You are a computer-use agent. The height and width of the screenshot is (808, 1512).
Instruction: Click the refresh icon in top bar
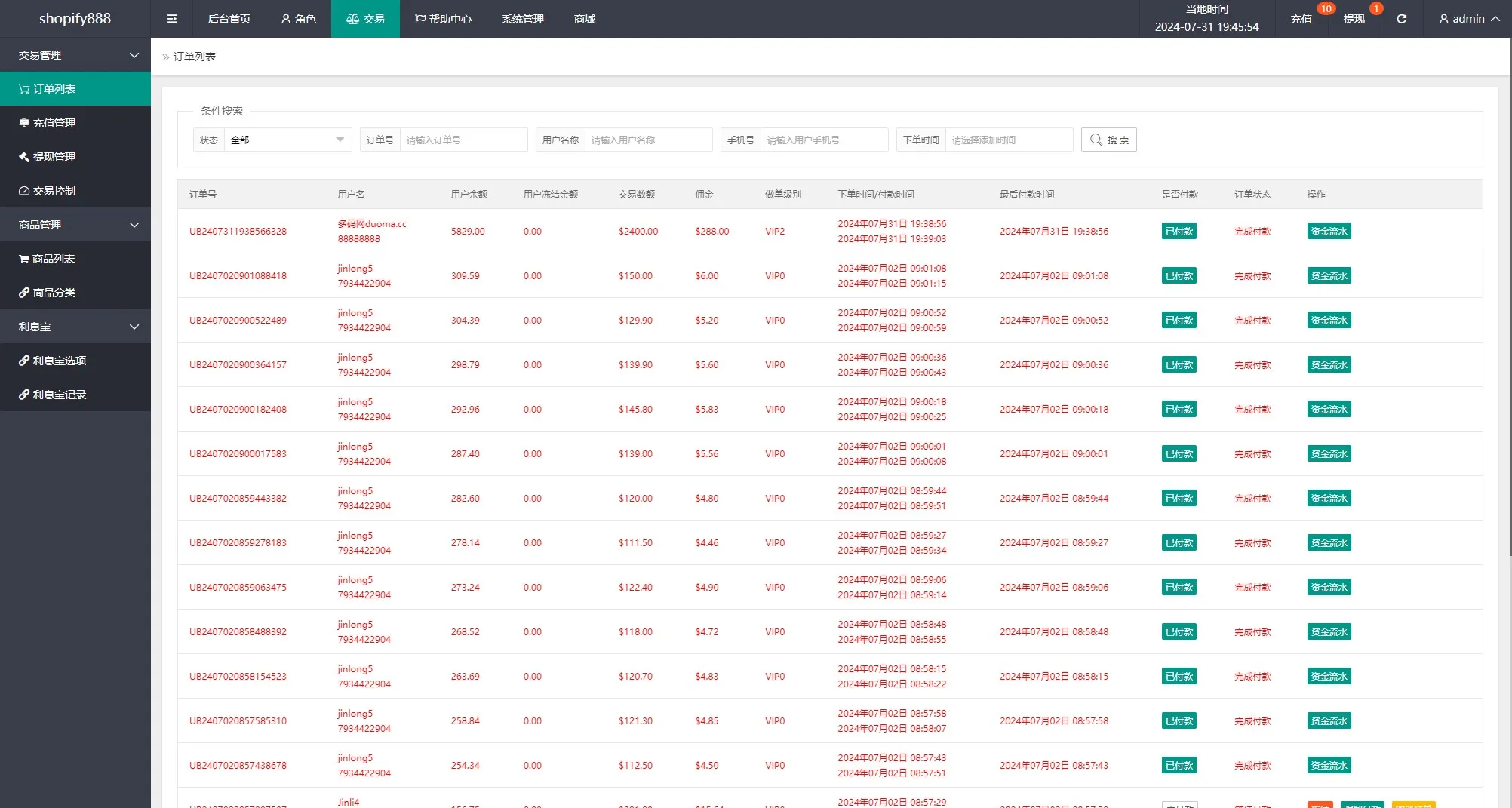click(1401, 19)
